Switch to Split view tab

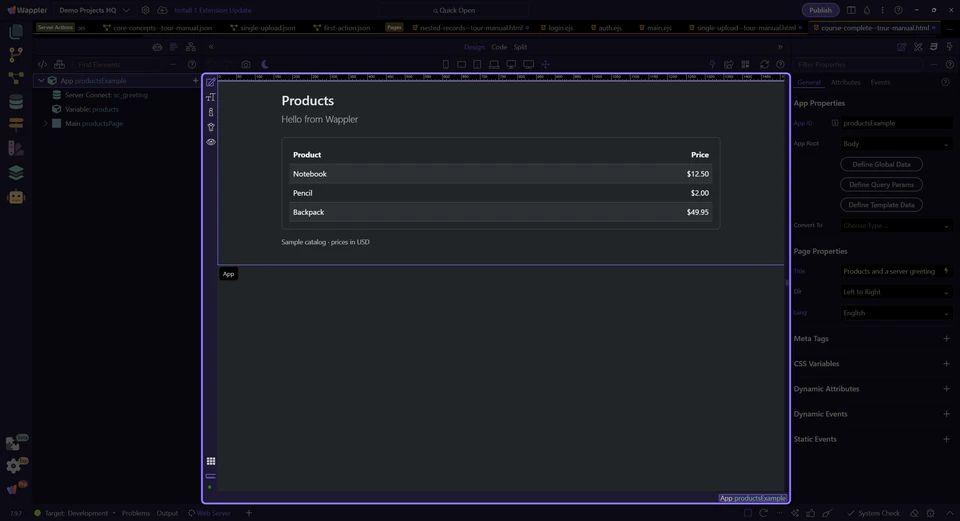click(520, 47)
